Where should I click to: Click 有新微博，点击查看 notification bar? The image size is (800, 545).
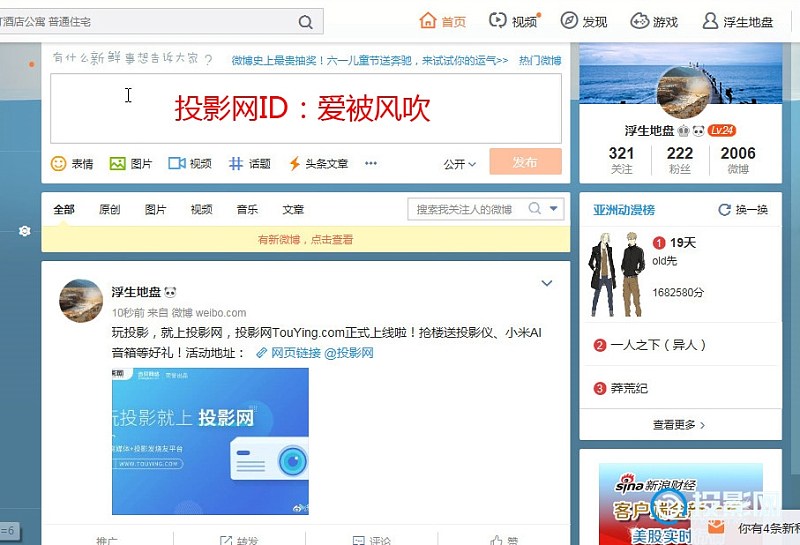306,239
